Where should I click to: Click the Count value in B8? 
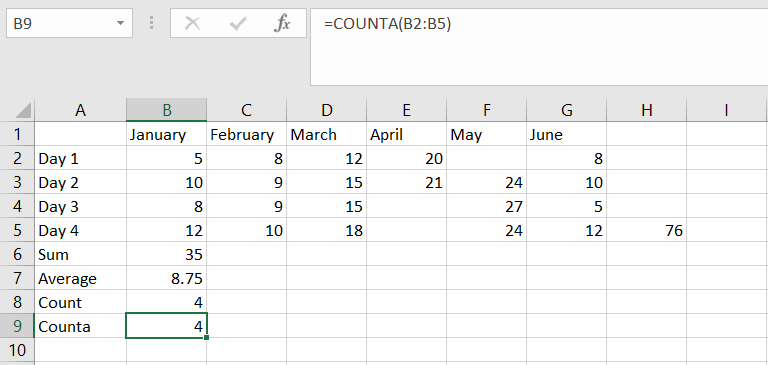click(x=167, y=302)
